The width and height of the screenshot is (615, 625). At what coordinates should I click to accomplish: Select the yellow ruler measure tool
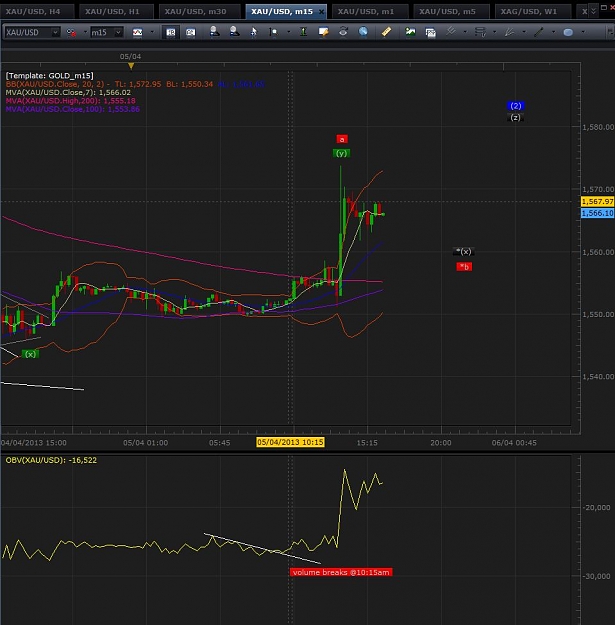tap(386, 32)
